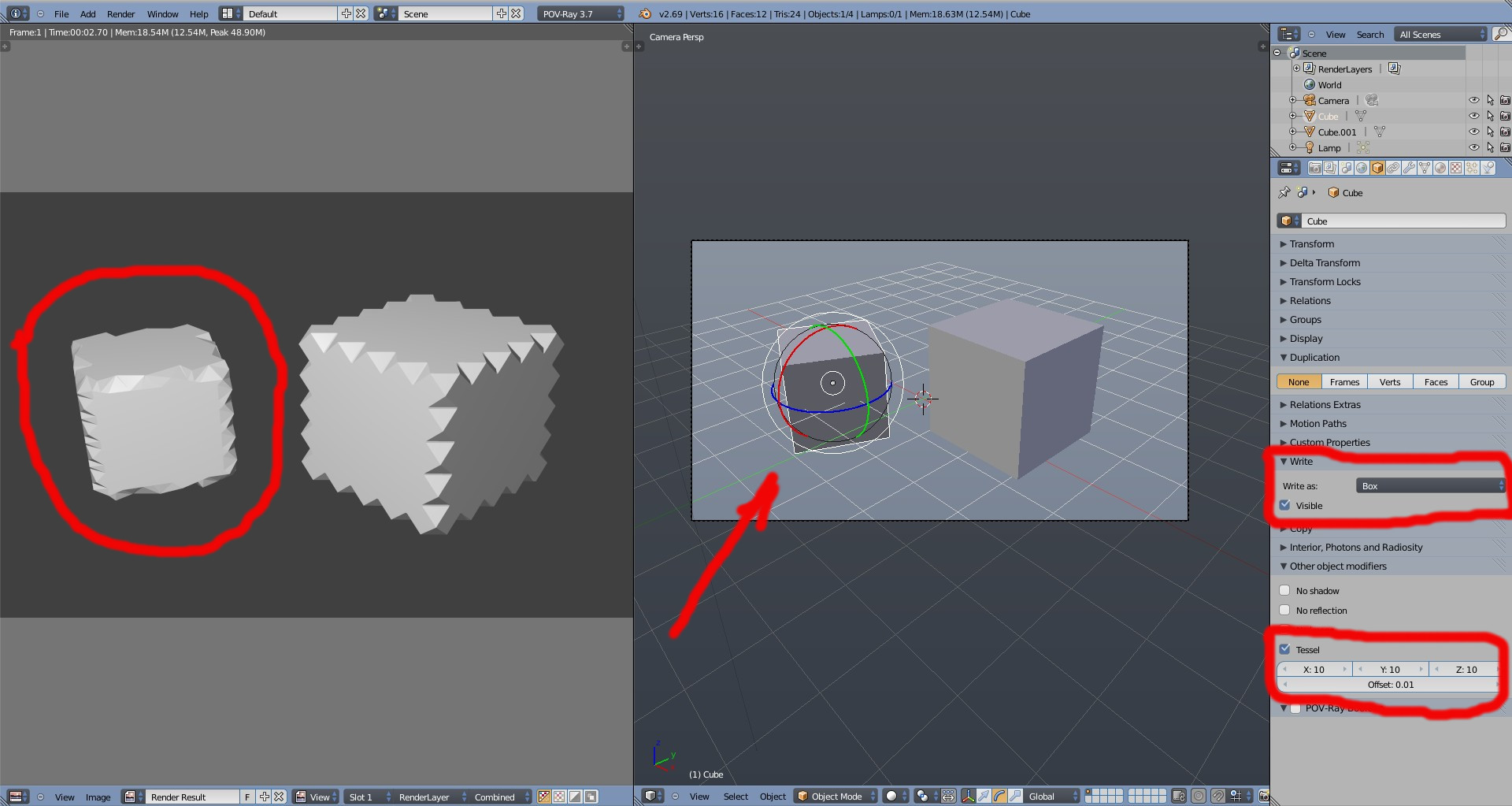The image size is (1512, 806).
Task: Open the Modifiers wrench properties tab
Action: [x=1409, y=168]
